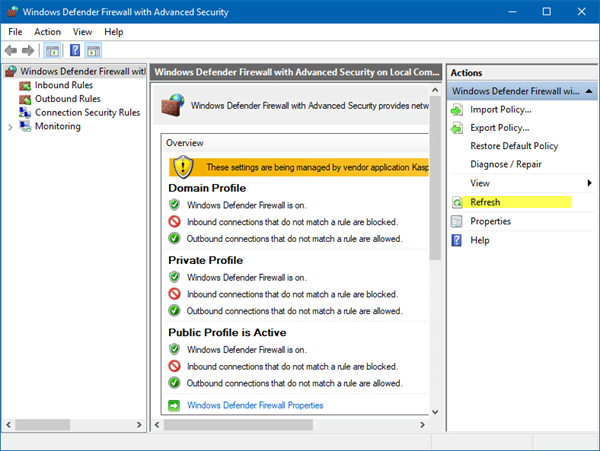Click center pane horizontal scroll right arrow
Image resolution: width=600 pixels, height=451 pixels.
422,425
